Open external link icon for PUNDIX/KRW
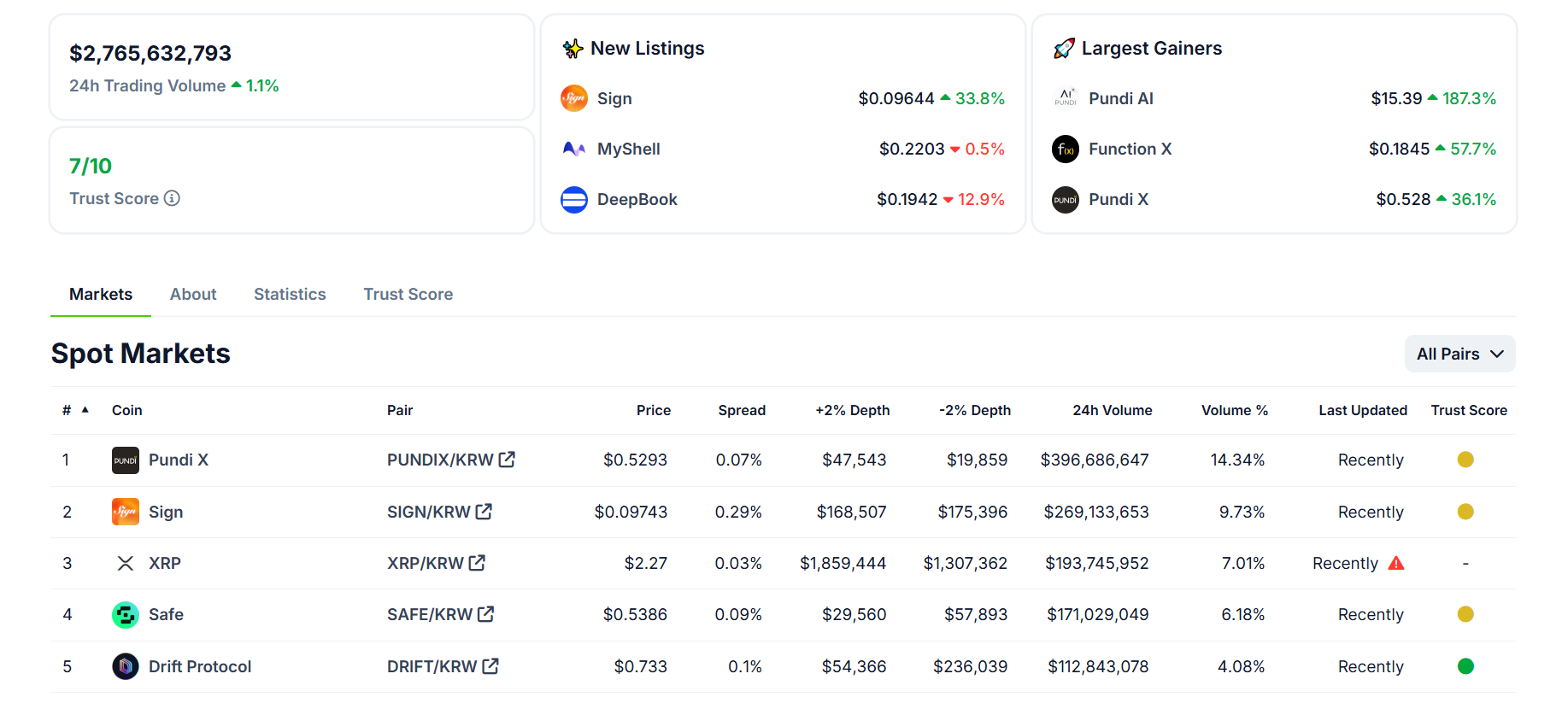 pos(507,460)
